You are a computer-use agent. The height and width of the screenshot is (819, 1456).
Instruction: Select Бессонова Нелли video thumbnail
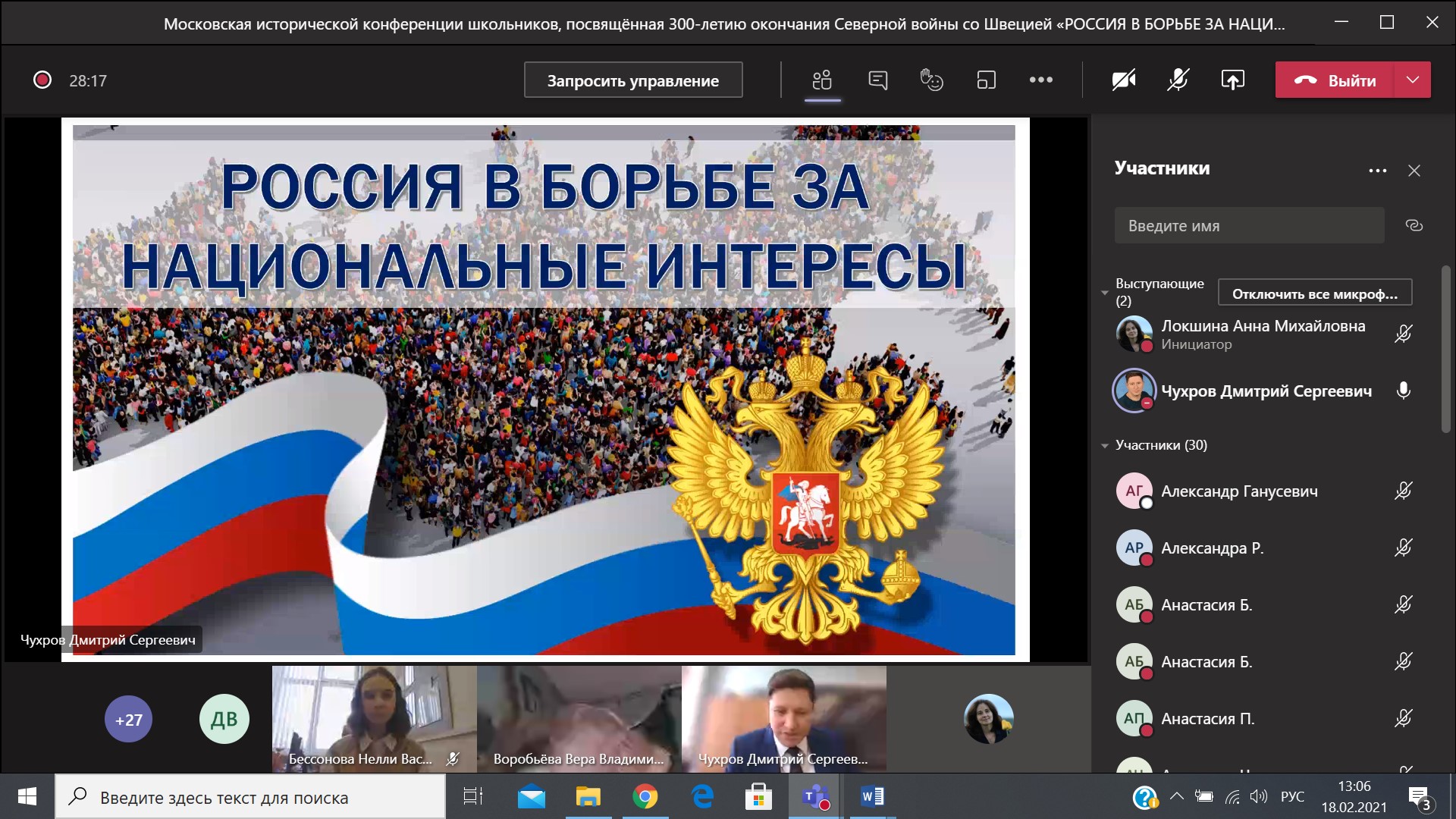[375, 719]
